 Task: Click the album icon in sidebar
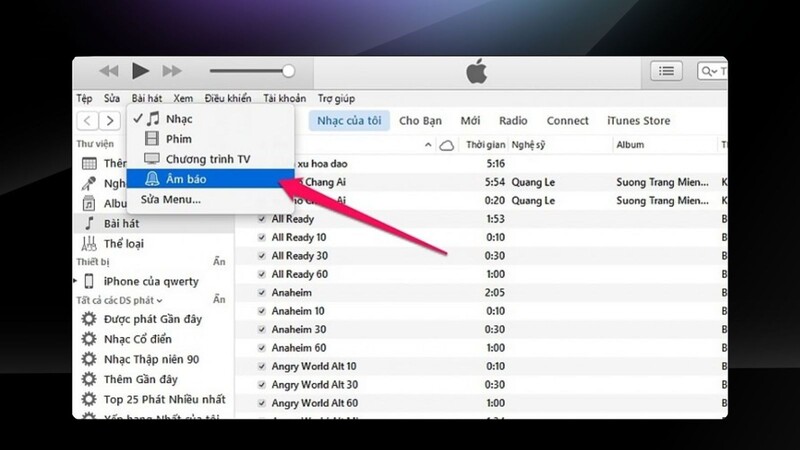(89, 203)
